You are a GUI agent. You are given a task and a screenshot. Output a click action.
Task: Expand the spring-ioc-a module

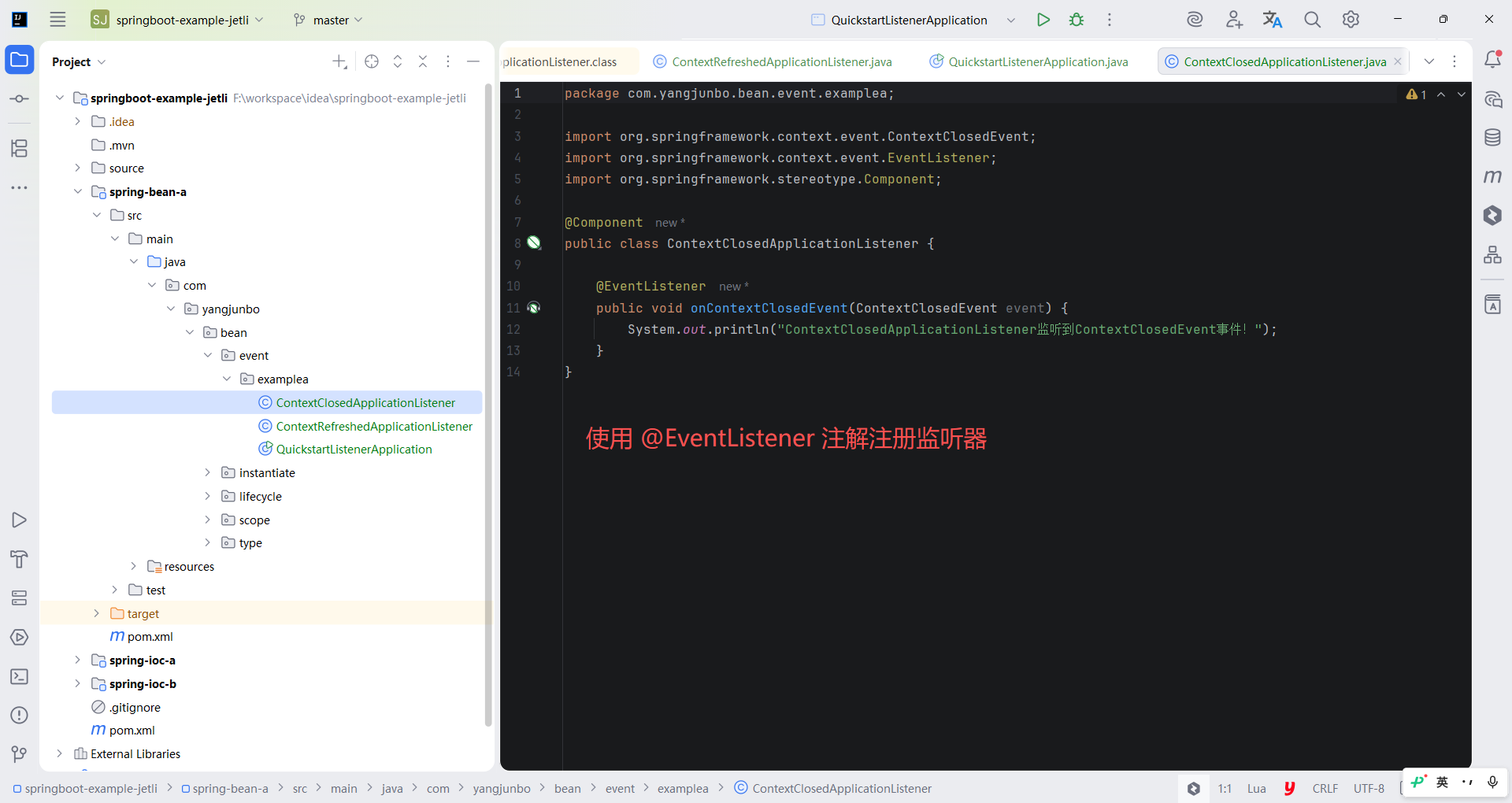pos(77,660)
